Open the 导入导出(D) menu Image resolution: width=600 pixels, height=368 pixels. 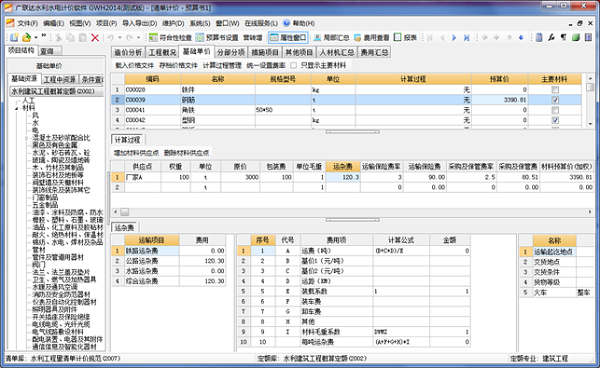[140, 23]
